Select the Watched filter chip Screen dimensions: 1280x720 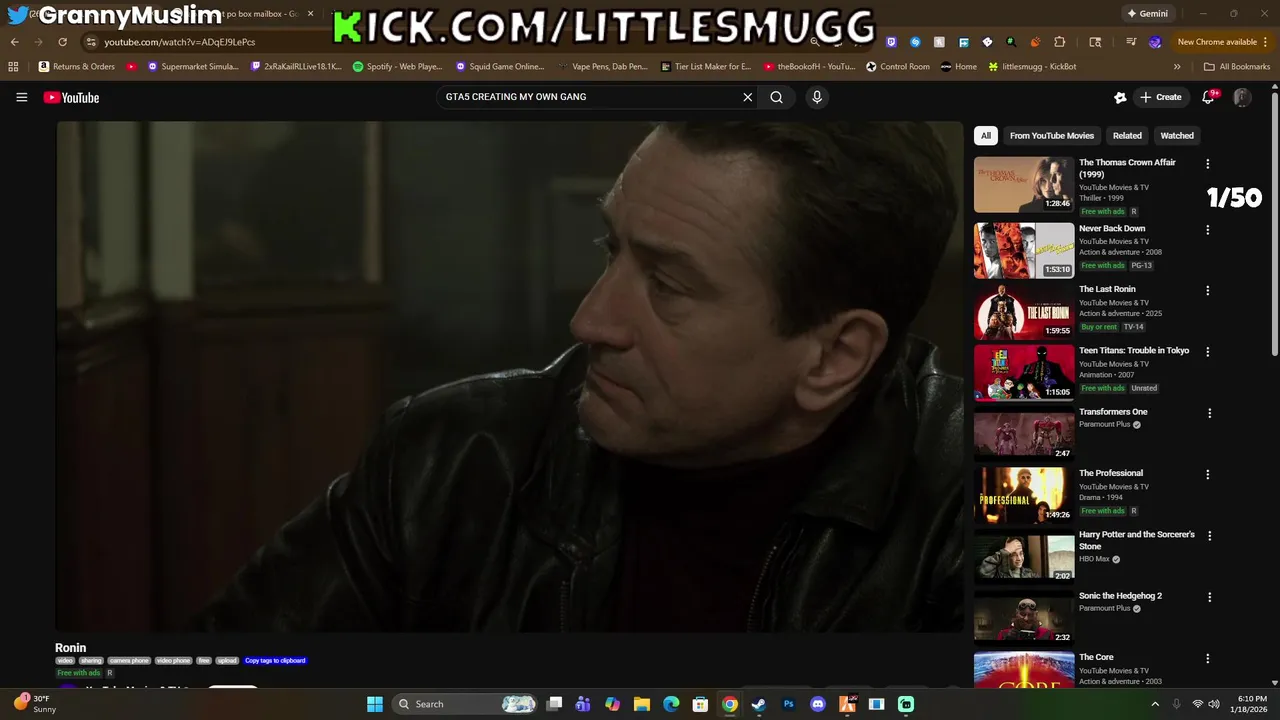[x=1177, y=136]
